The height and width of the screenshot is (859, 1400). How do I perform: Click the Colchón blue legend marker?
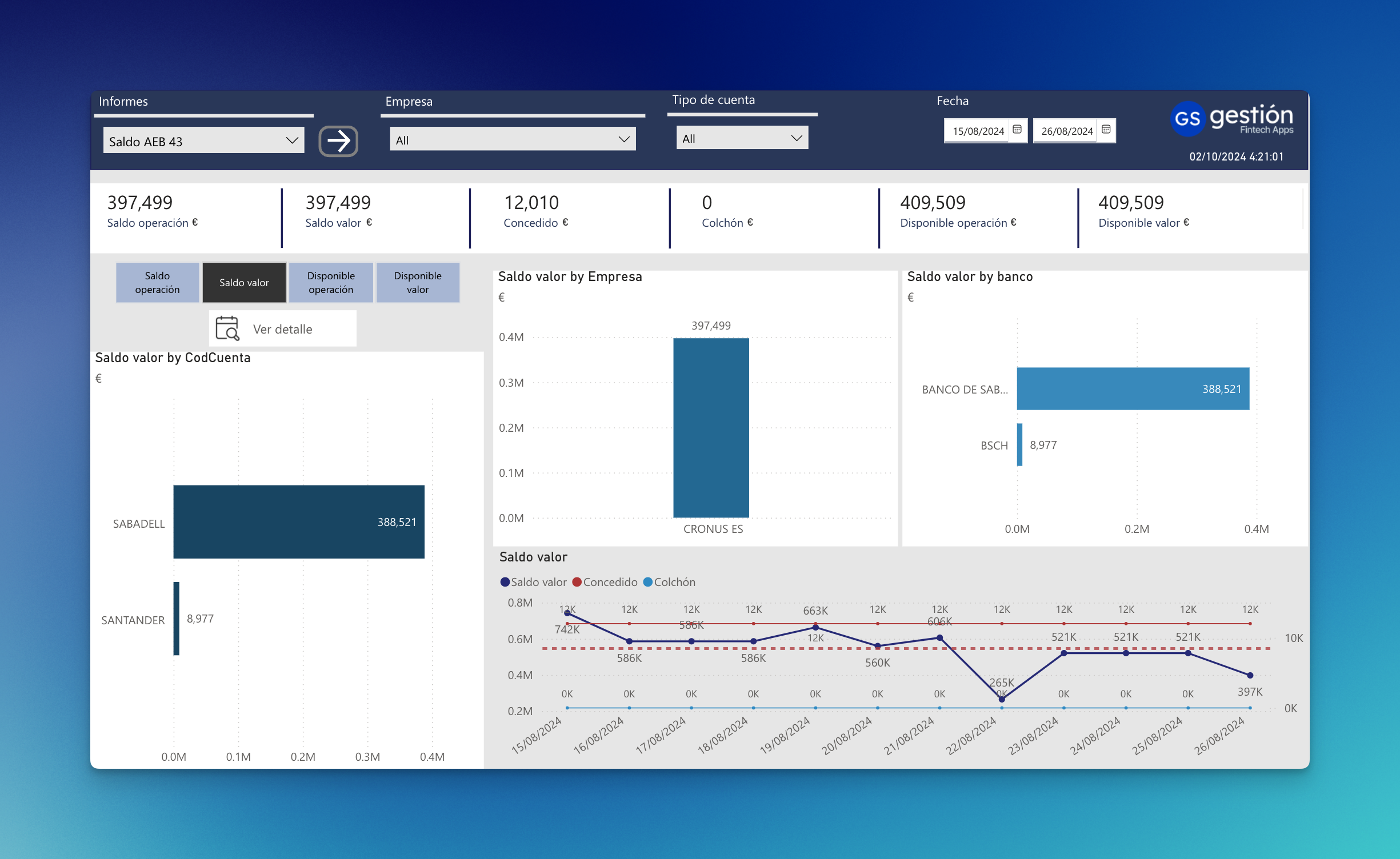(x=648, y=582)
